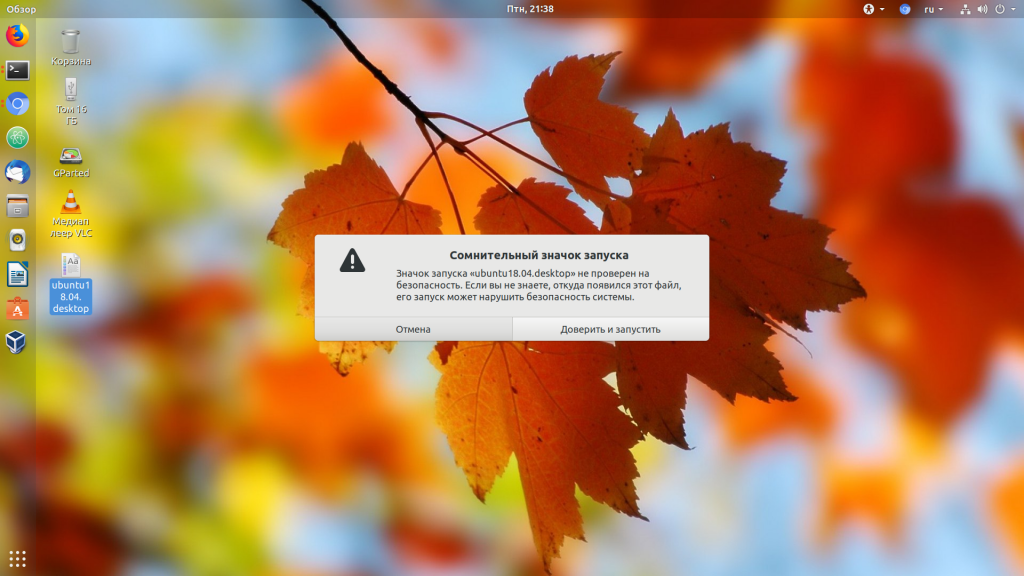1024x576 pixels.
Task: Click the Chromium tray indicator icon
Action: tap(904, 9)
